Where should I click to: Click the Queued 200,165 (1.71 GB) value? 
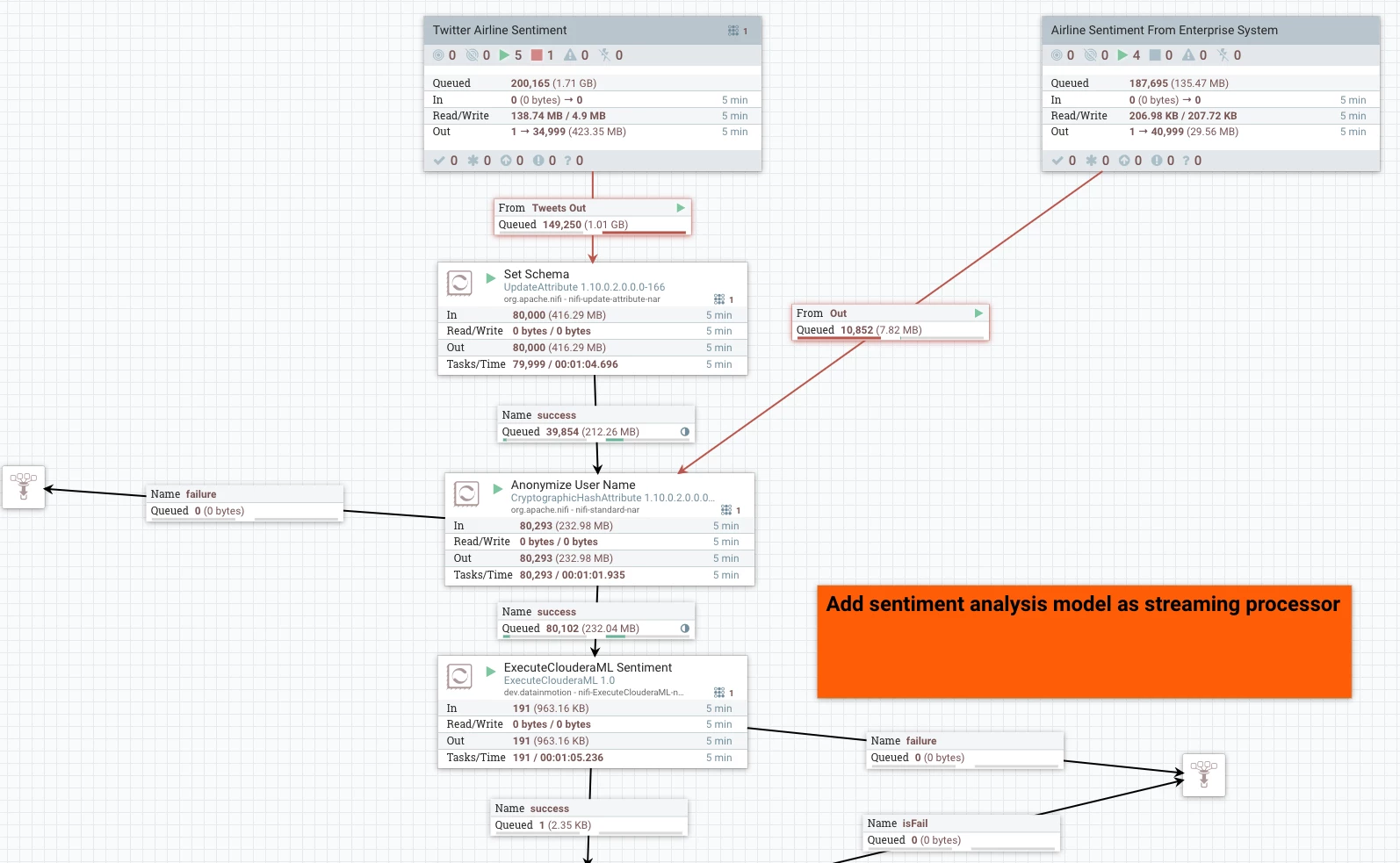[x=553, y=83]
